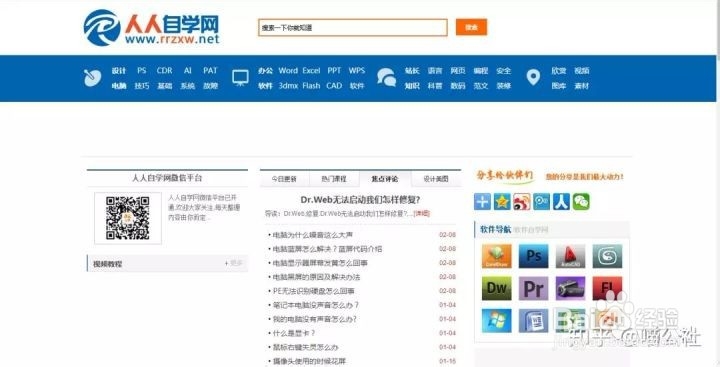Open the video camera software icon
Viewport: 720px width, 367px height.
pos(570,288)
